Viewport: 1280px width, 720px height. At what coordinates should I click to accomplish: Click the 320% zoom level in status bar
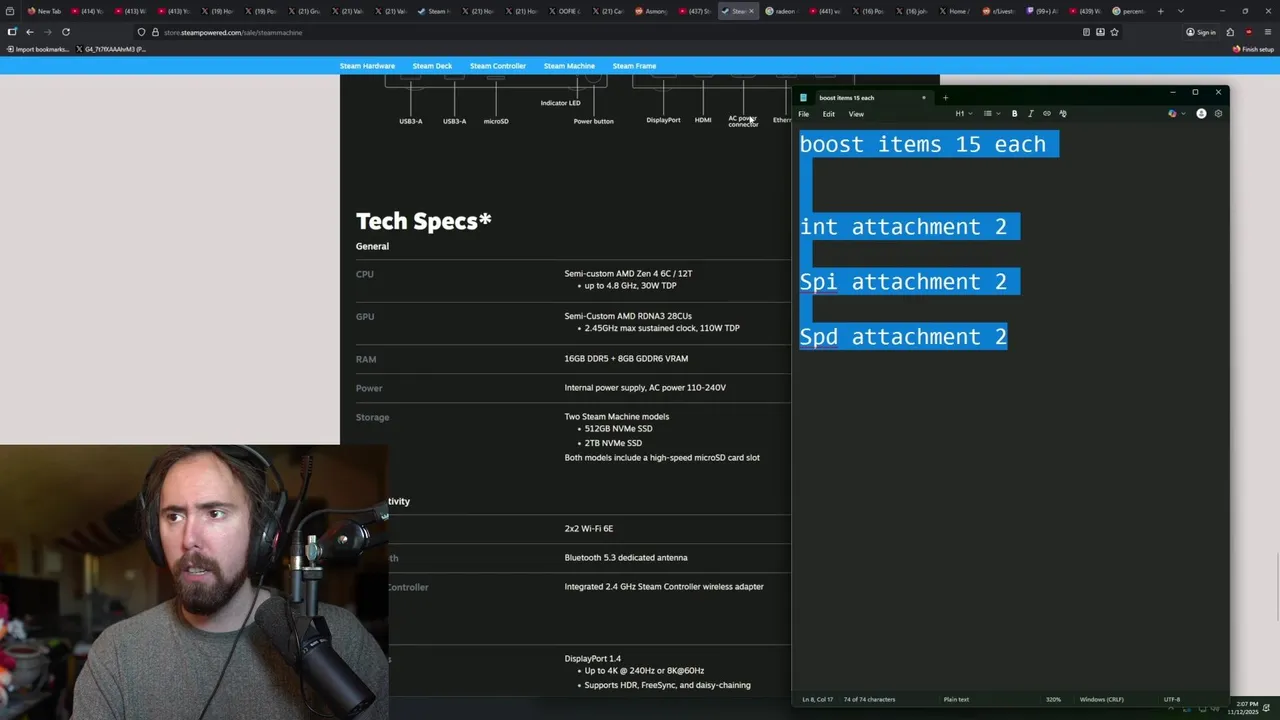coord(1053,699)
